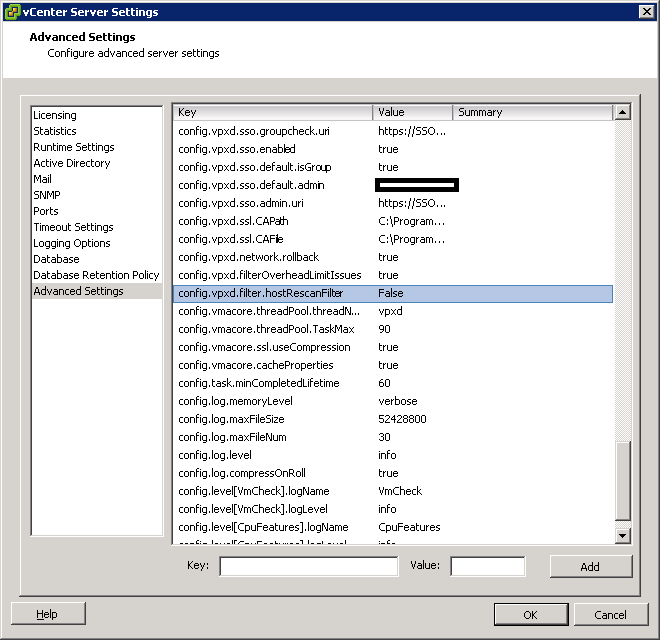The image size is (660, 640).
Task: Click the verbose value of memoryLevel
Action: (x=398, y=402)
